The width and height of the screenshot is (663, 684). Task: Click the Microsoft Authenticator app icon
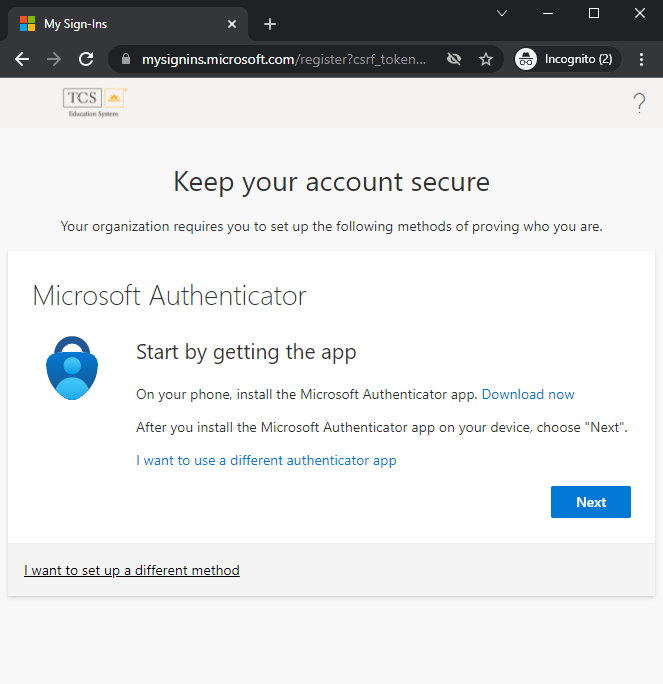coord(72,368)
